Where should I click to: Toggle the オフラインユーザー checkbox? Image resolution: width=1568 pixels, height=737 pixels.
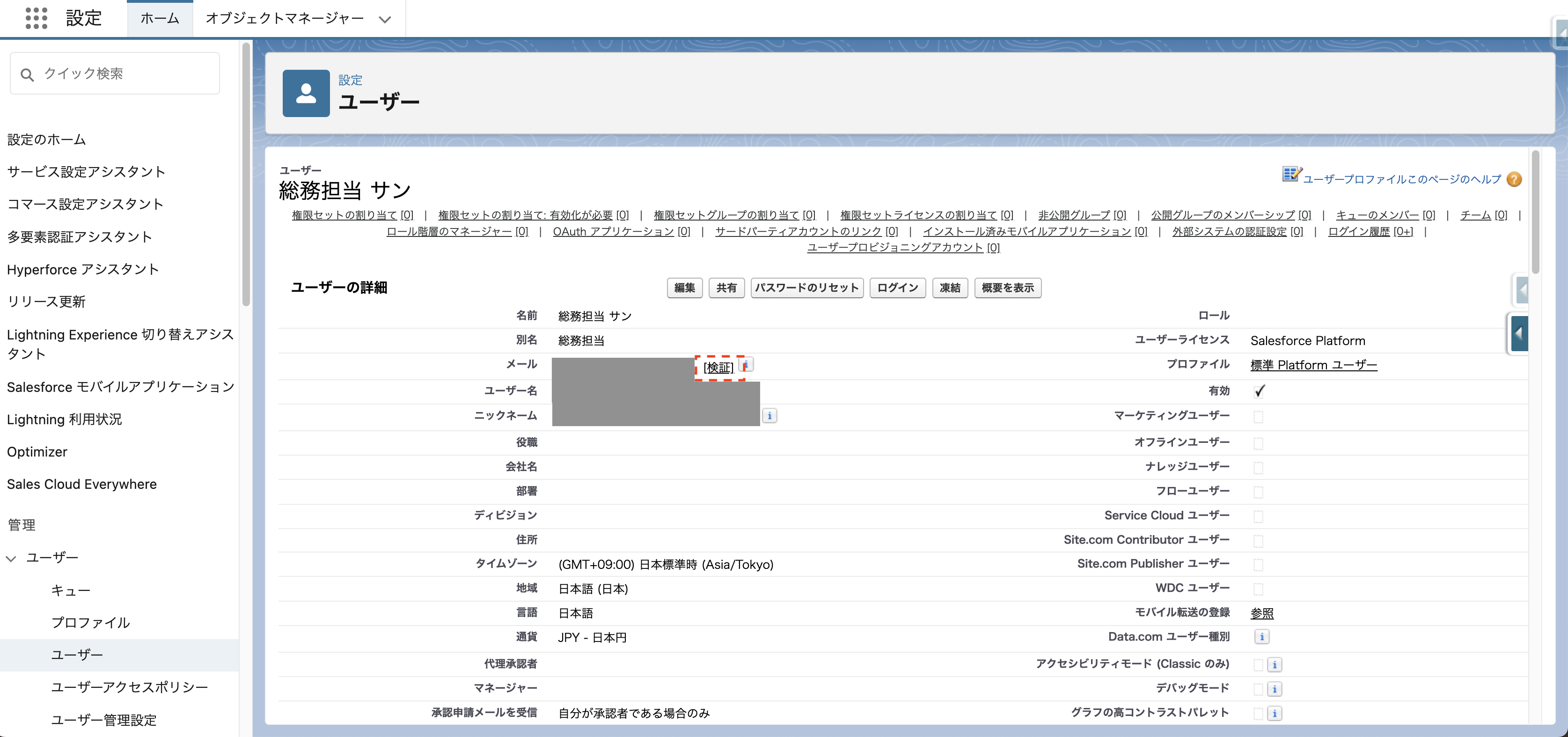coord(1258,443)
